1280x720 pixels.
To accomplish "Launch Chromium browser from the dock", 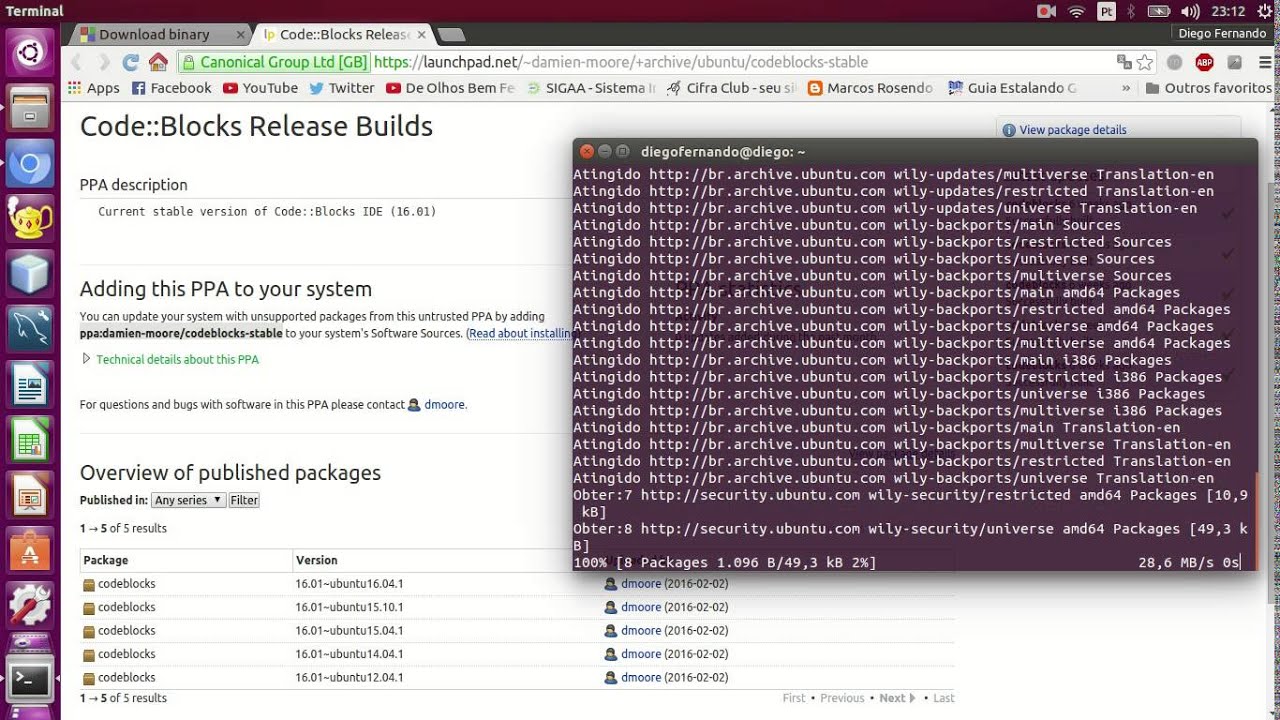I will pos(30,163).
